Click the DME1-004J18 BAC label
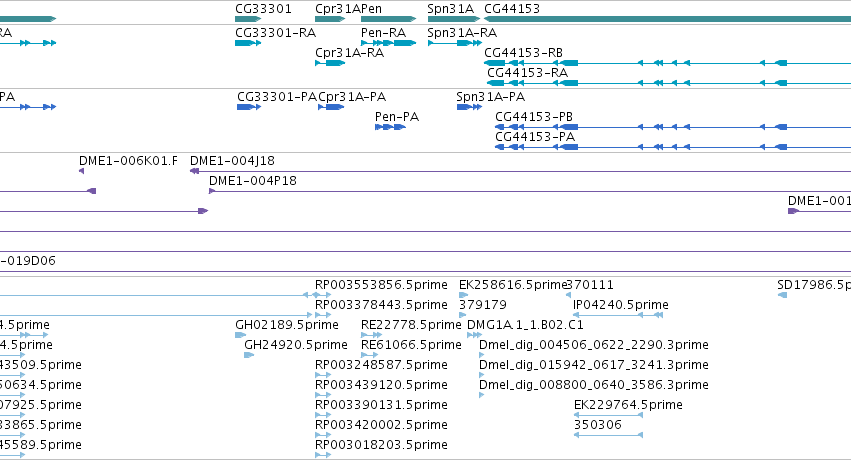The width and height of the screenshot is (851, 460). (232, 161)
